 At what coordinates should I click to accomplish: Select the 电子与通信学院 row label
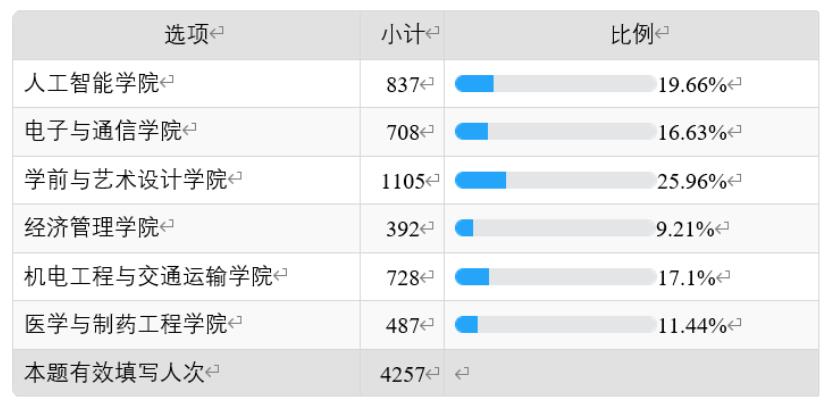tap(103, 131)
